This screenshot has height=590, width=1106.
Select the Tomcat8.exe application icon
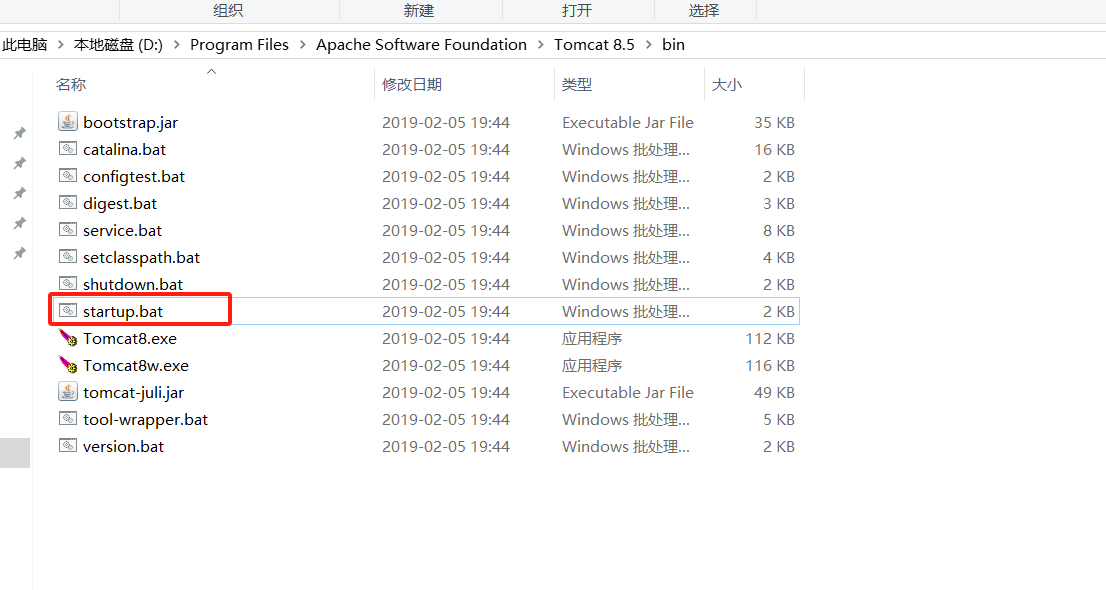click(x=67, y=338)
